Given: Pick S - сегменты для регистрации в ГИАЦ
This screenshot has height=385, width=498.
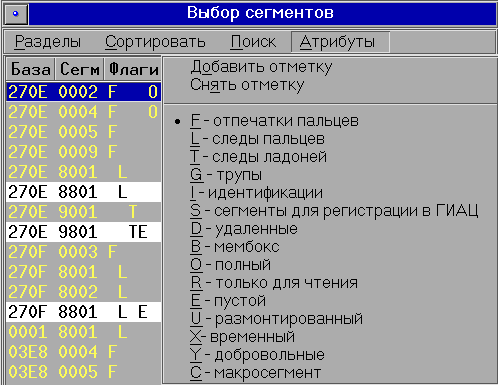Looking at the screenshot, I should coord(334,211).
